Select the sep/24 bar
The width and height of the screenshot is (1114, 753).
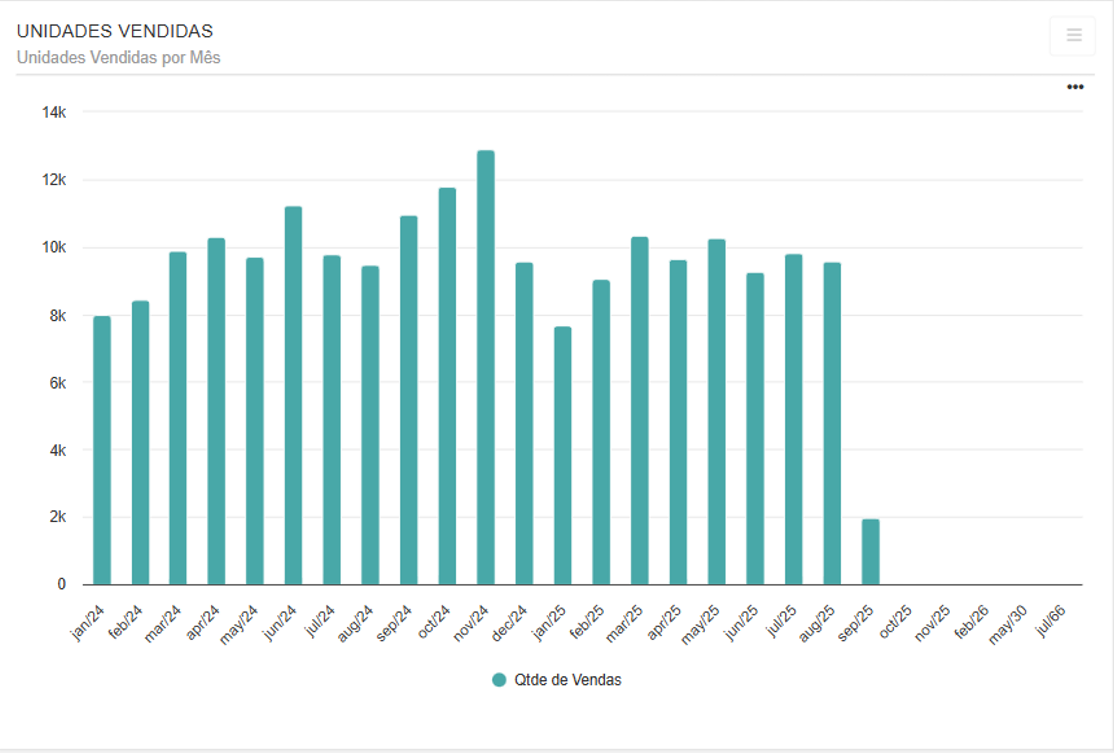point(409,400)
